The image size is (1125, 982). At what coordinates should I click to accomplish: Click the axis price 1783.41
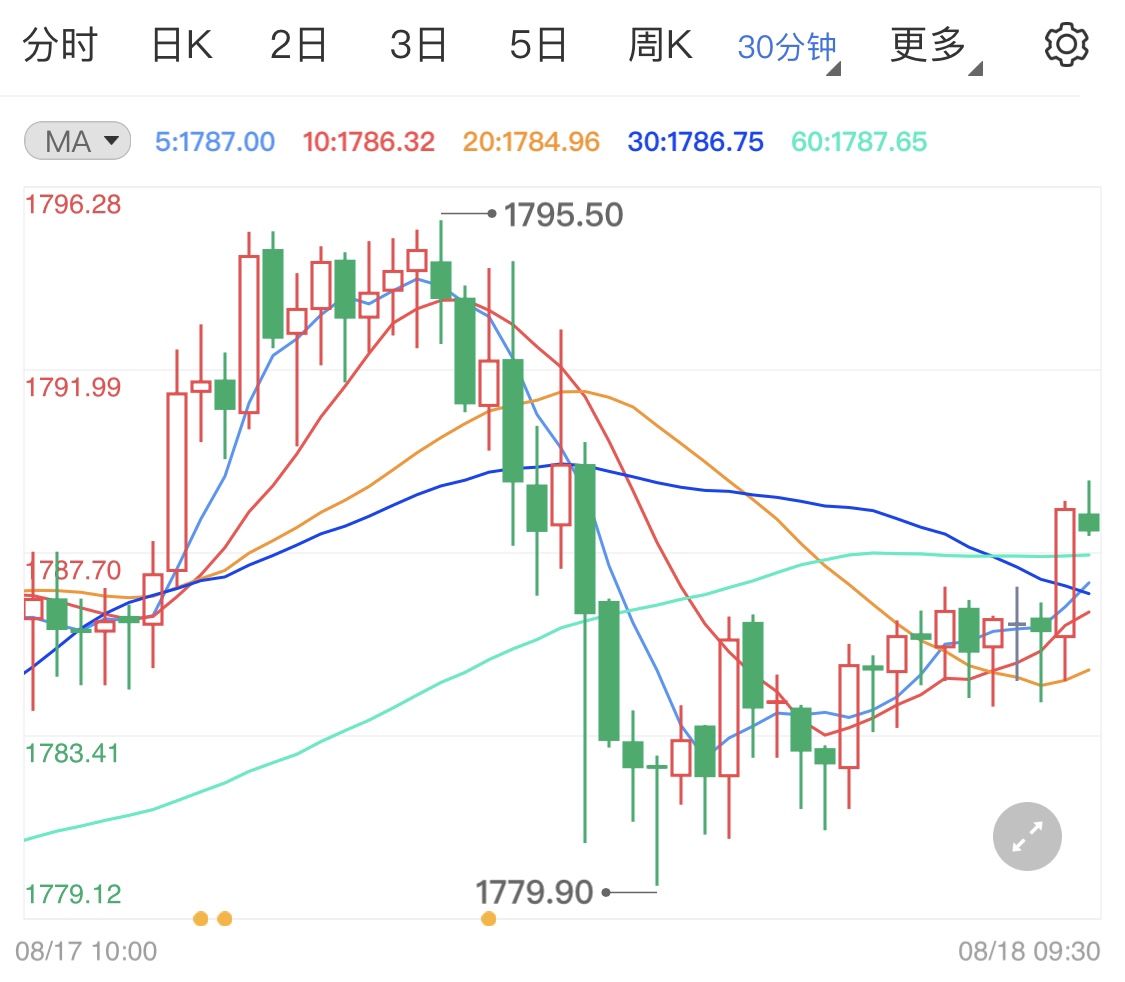point(72,753)
